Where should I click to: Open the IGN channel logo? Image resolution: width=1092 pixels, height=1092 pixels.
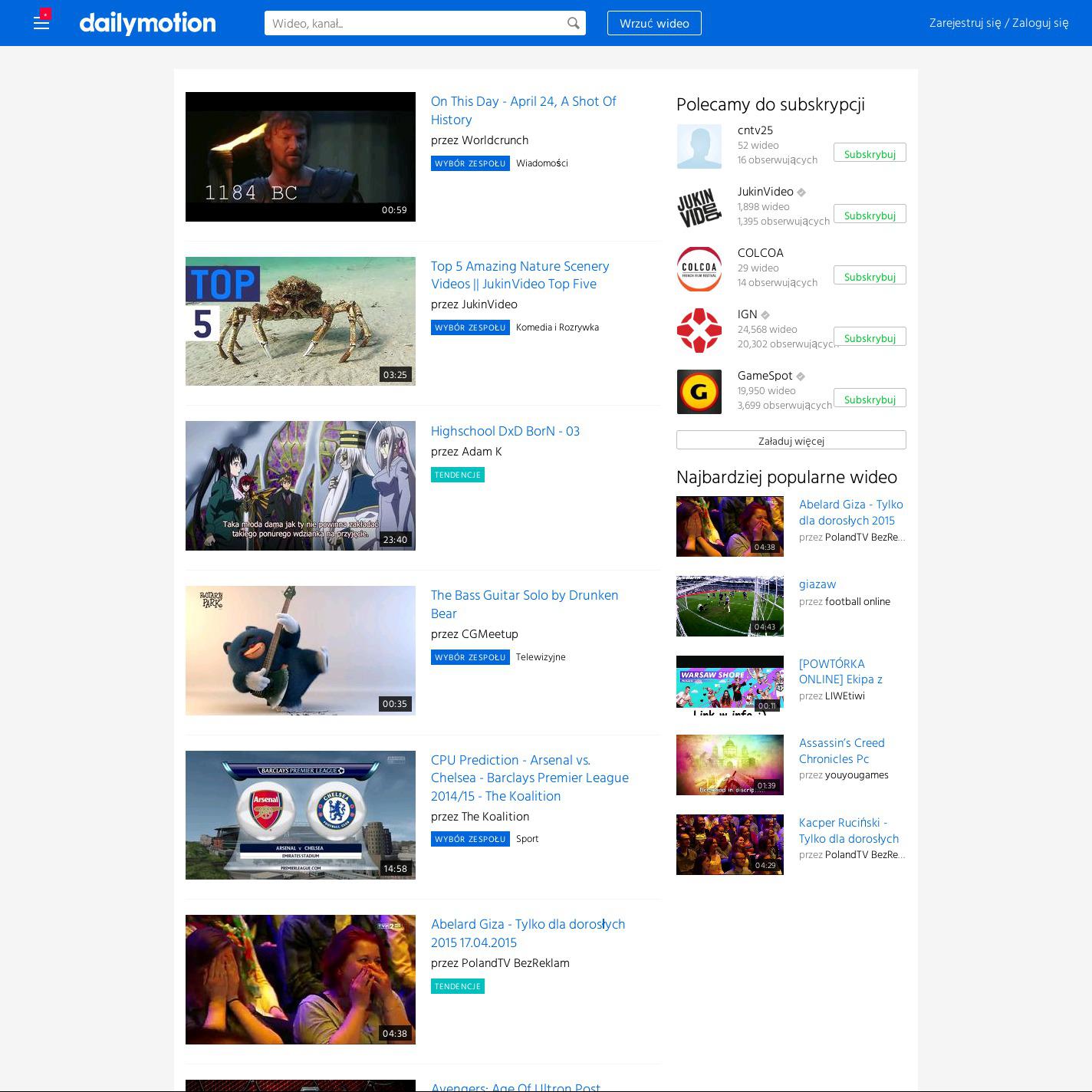tap(699, 331)
